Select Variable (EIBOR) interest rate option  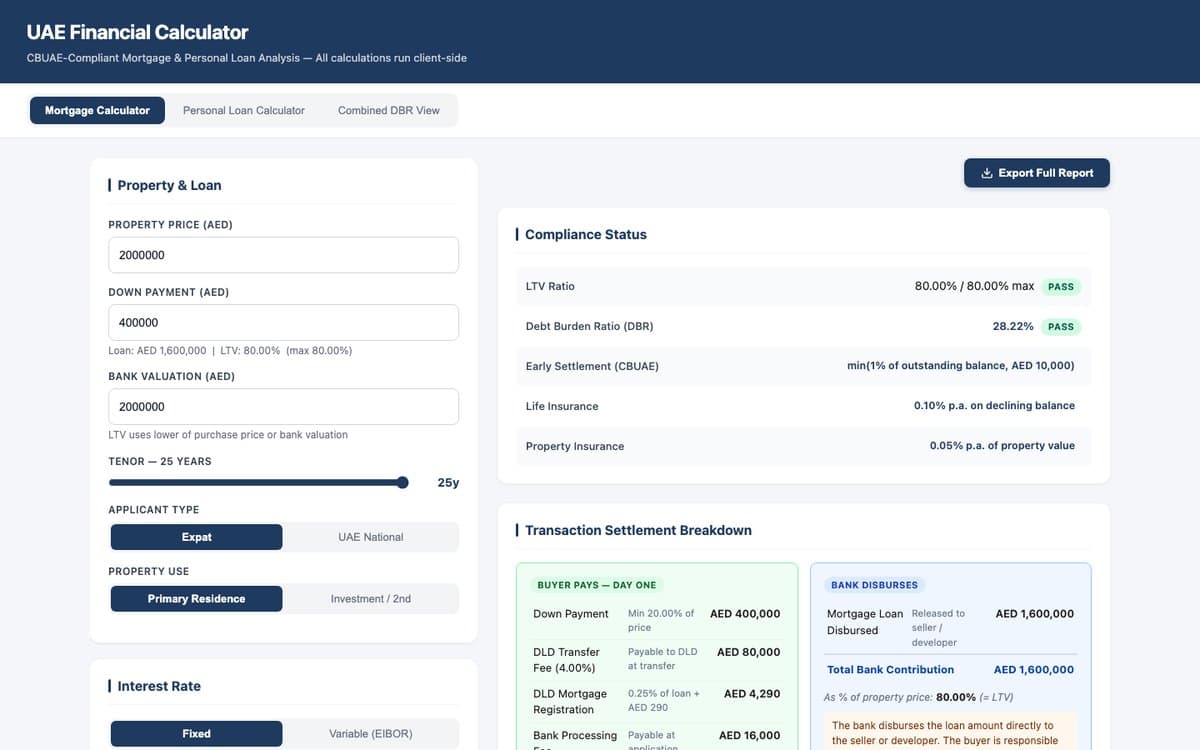pyautogui.click(x=371, y=734)
